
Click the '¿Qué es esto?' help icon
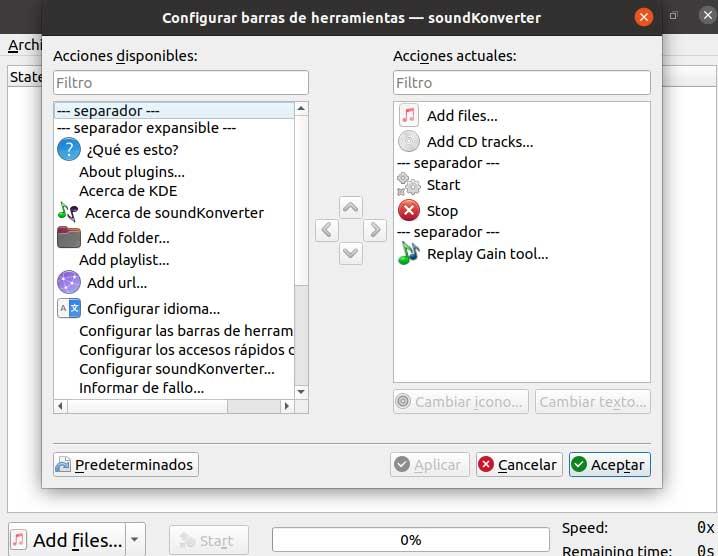[x=69, y=150]
